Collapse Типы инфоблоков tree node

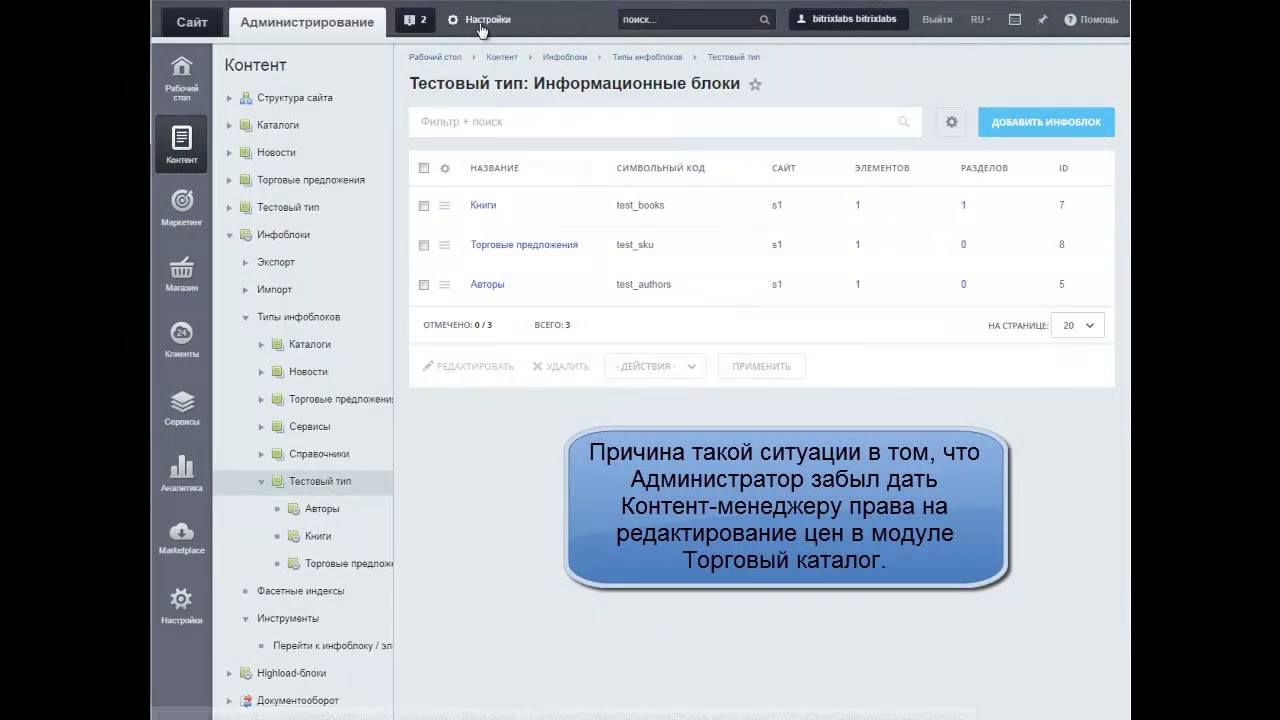pyautogui.click(x=245, y=317)
